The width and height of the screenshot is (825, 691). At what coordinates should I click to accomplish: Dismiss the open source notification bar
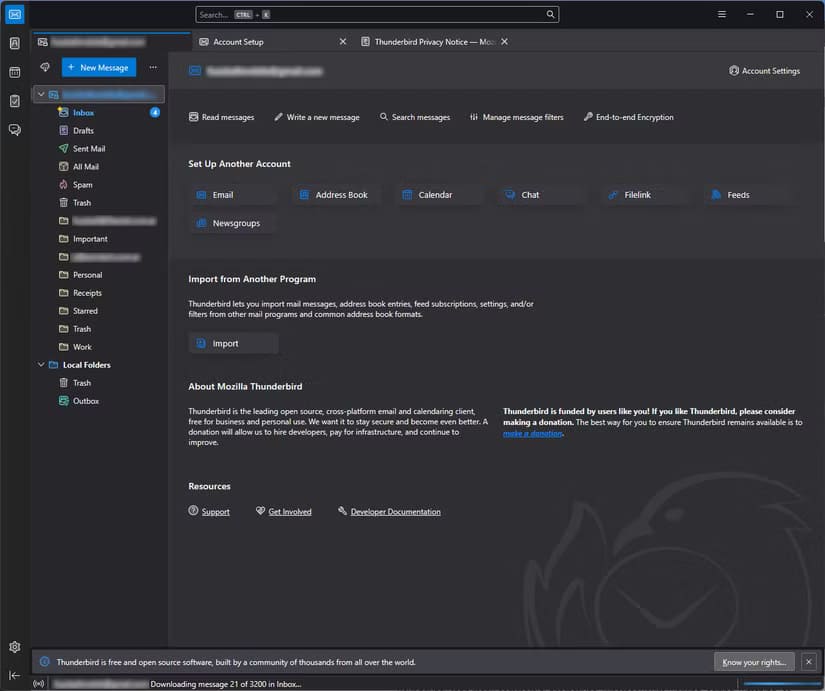[809, 662]
